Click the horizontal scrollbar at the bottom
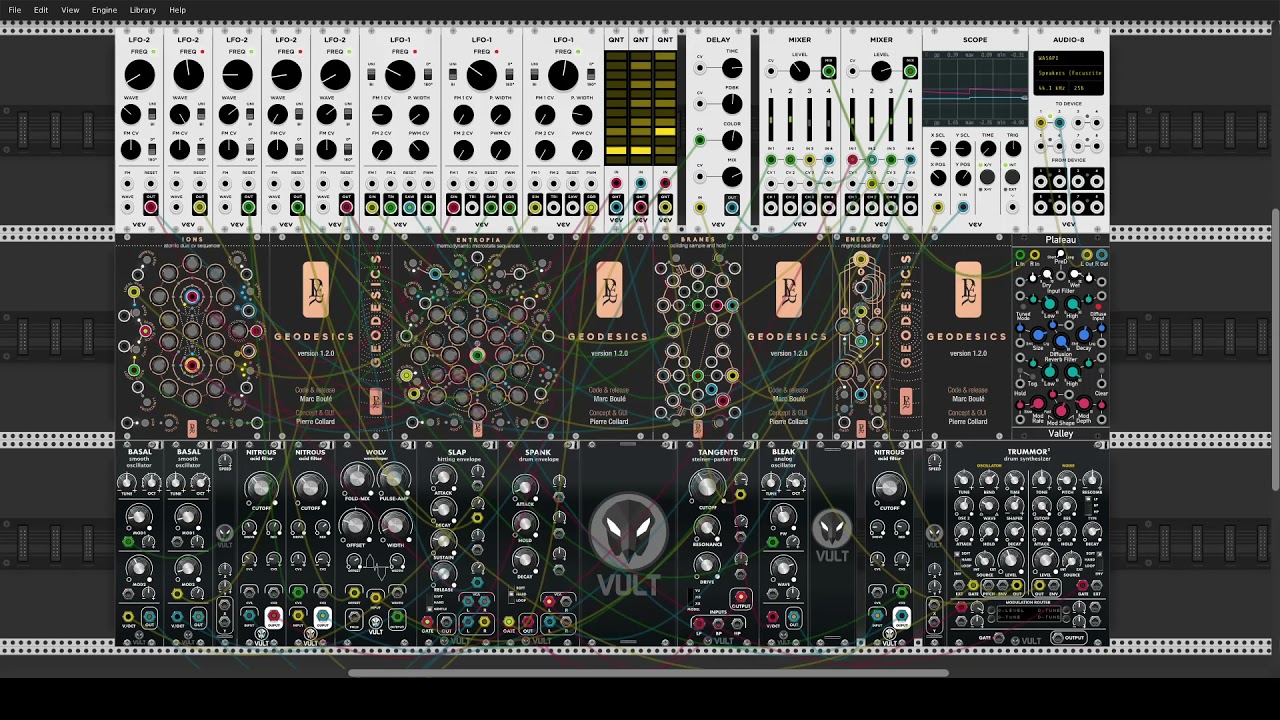 pos(648,673)
